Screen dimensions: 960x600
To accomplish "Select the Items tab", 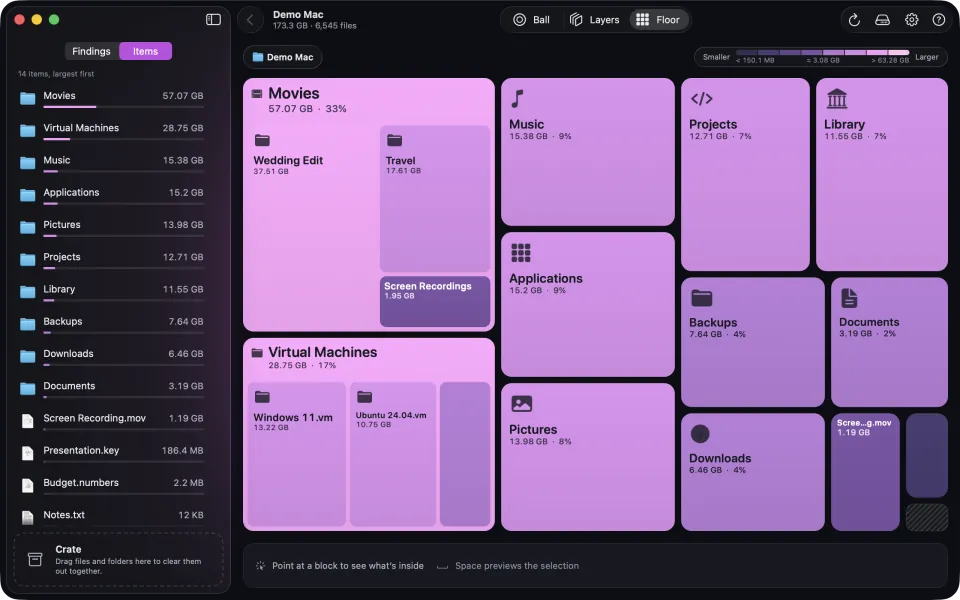I will click(x=145, y=51).
